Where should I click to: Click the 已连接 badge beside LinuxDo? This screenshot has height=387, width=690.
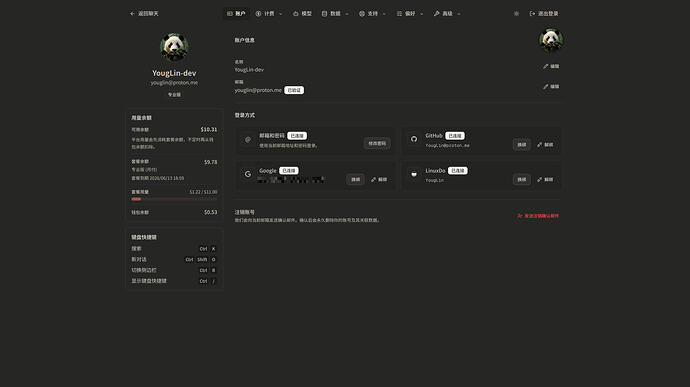(458, 170)
